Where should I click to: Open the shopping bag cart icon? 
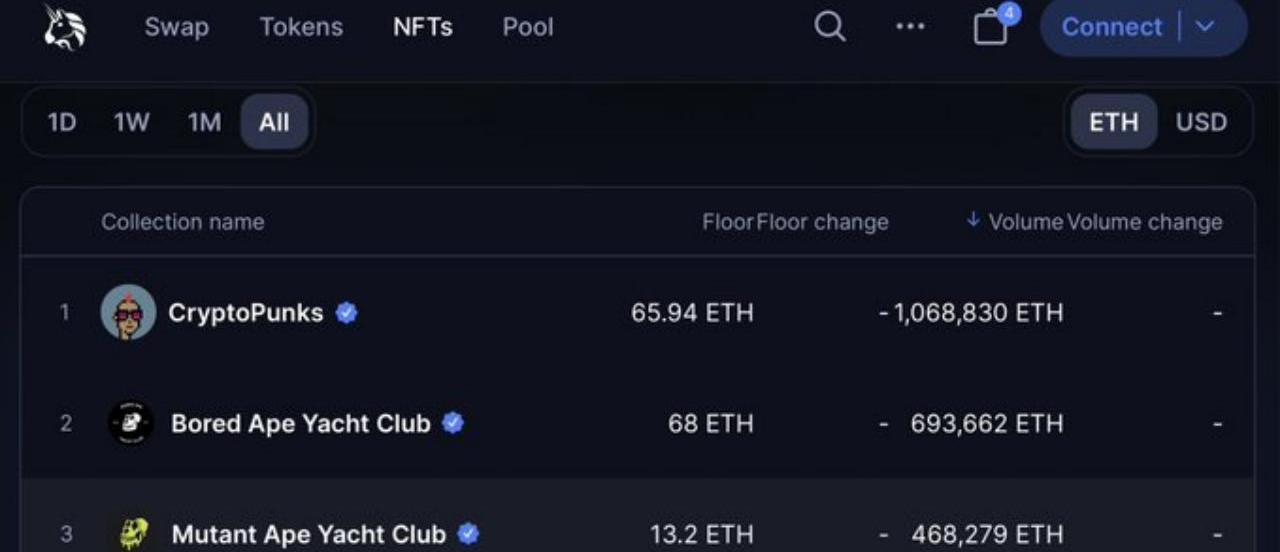pyautogui.click(x=990, y=27)
